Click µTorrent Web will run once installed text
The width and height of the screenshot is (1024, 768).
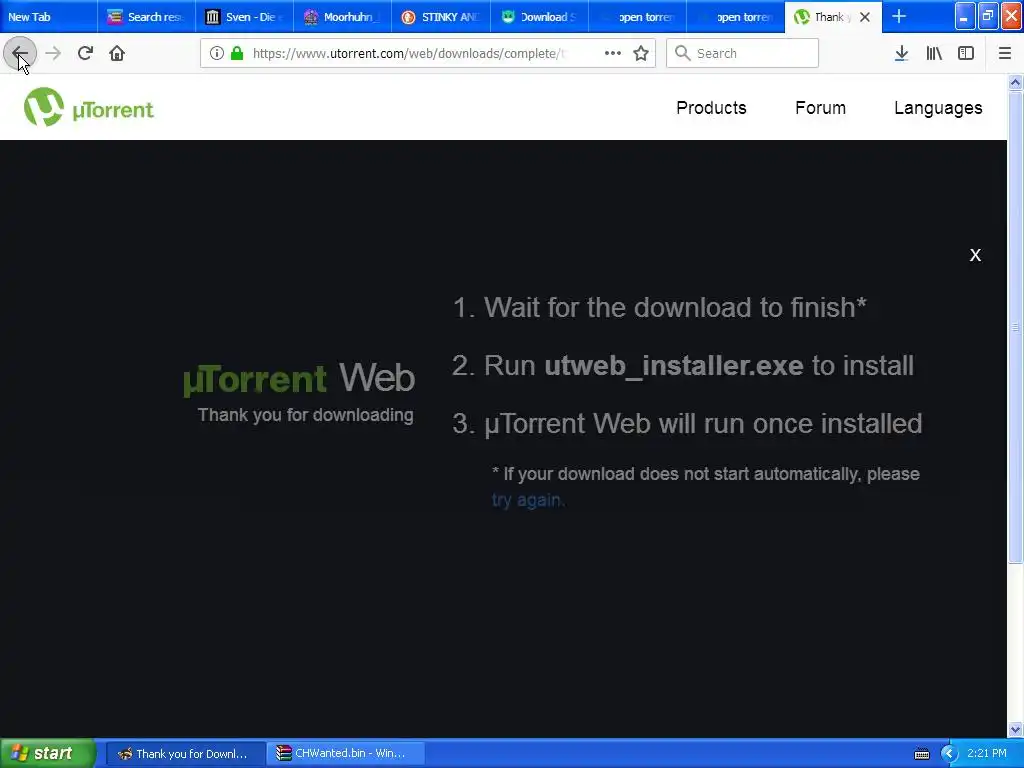703,424
